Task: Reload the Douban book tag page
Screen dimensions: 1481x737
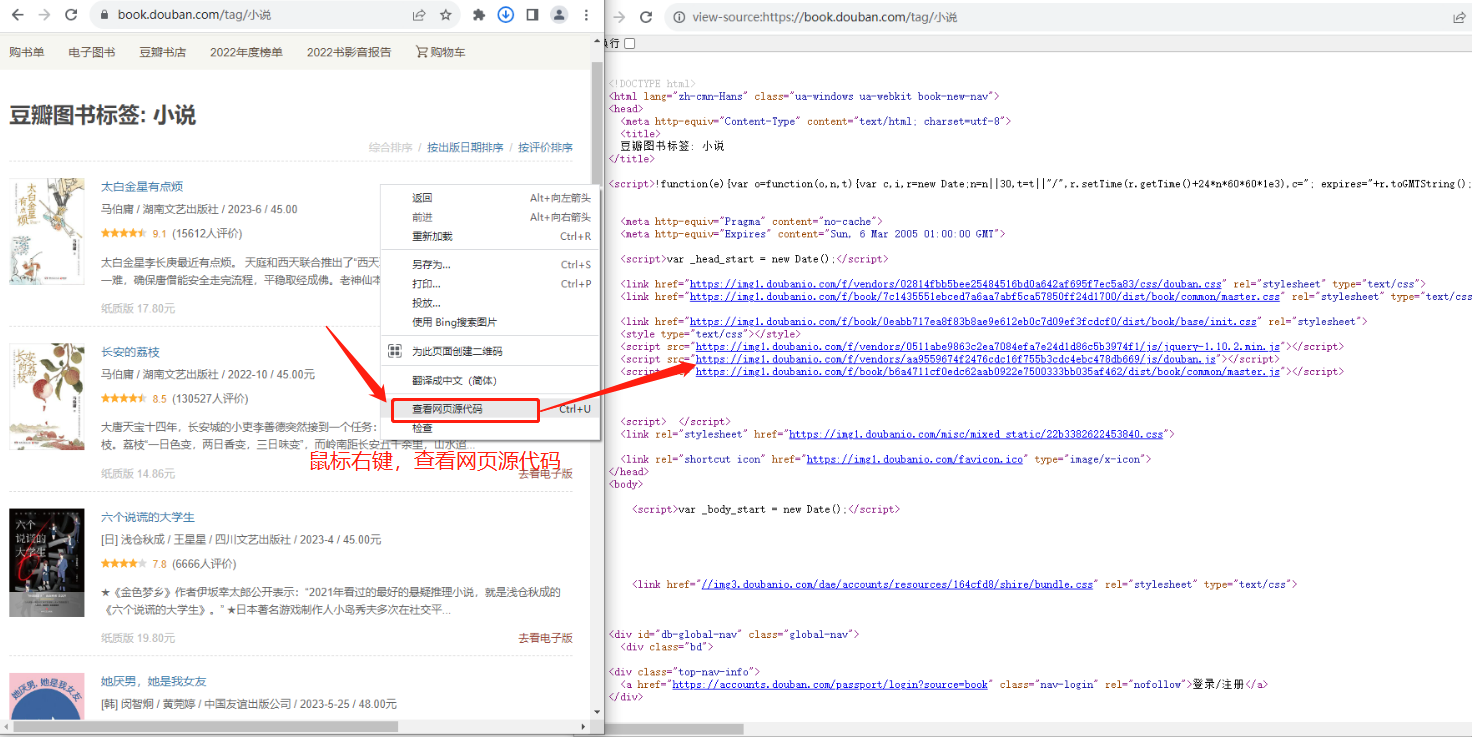Action: pos(71,15)
